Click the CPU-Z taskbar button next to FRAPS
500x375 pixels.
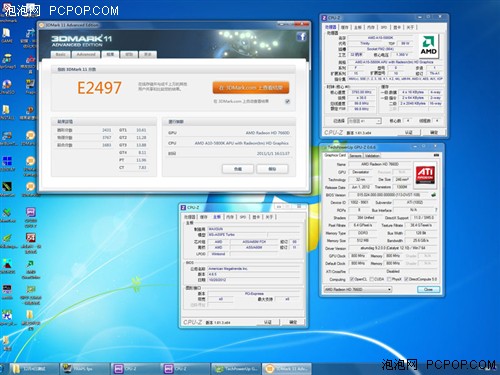click(135, 369)
